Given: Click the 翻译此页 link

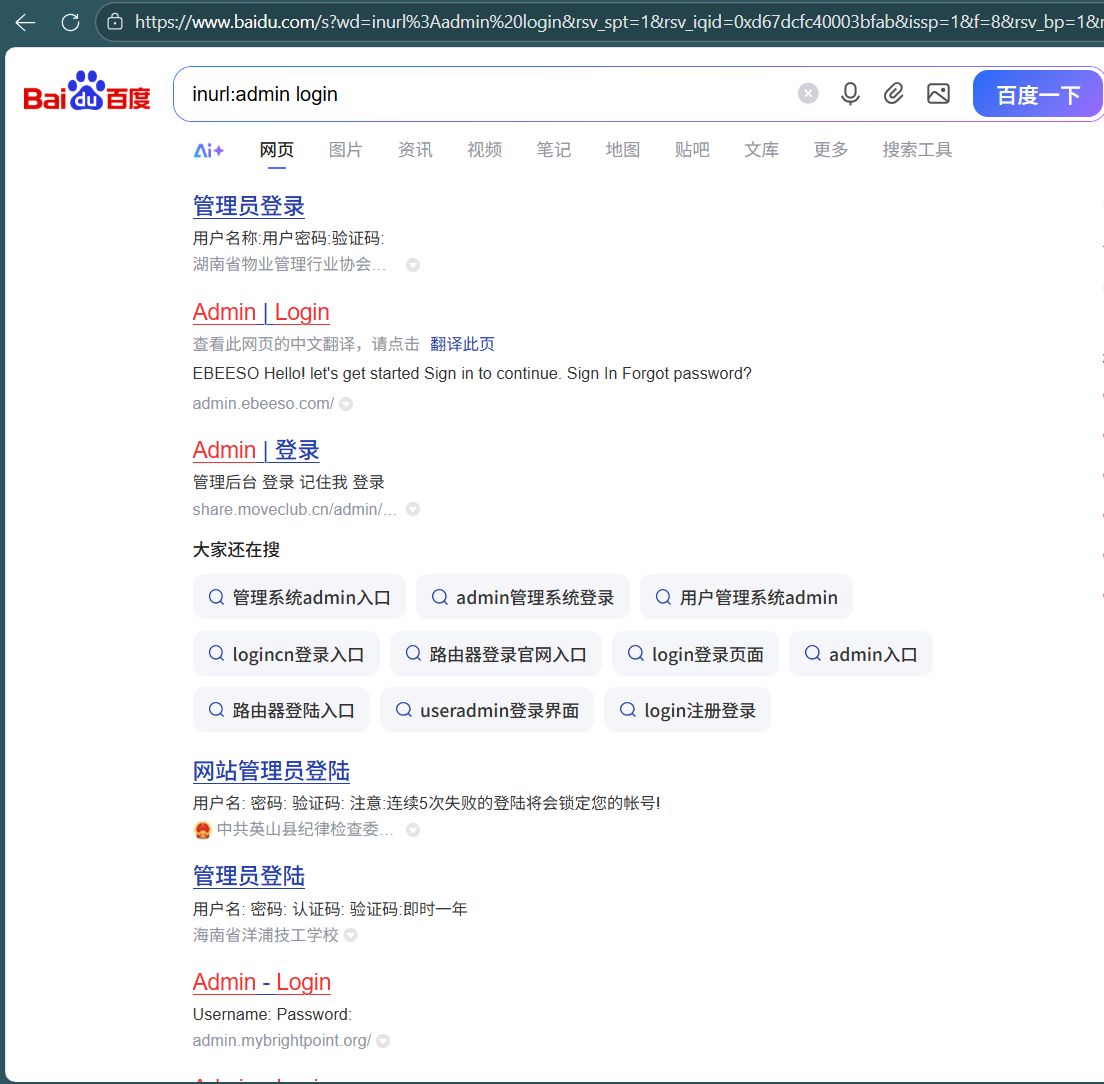Looking at the screenshot, I should coord(463,344).
